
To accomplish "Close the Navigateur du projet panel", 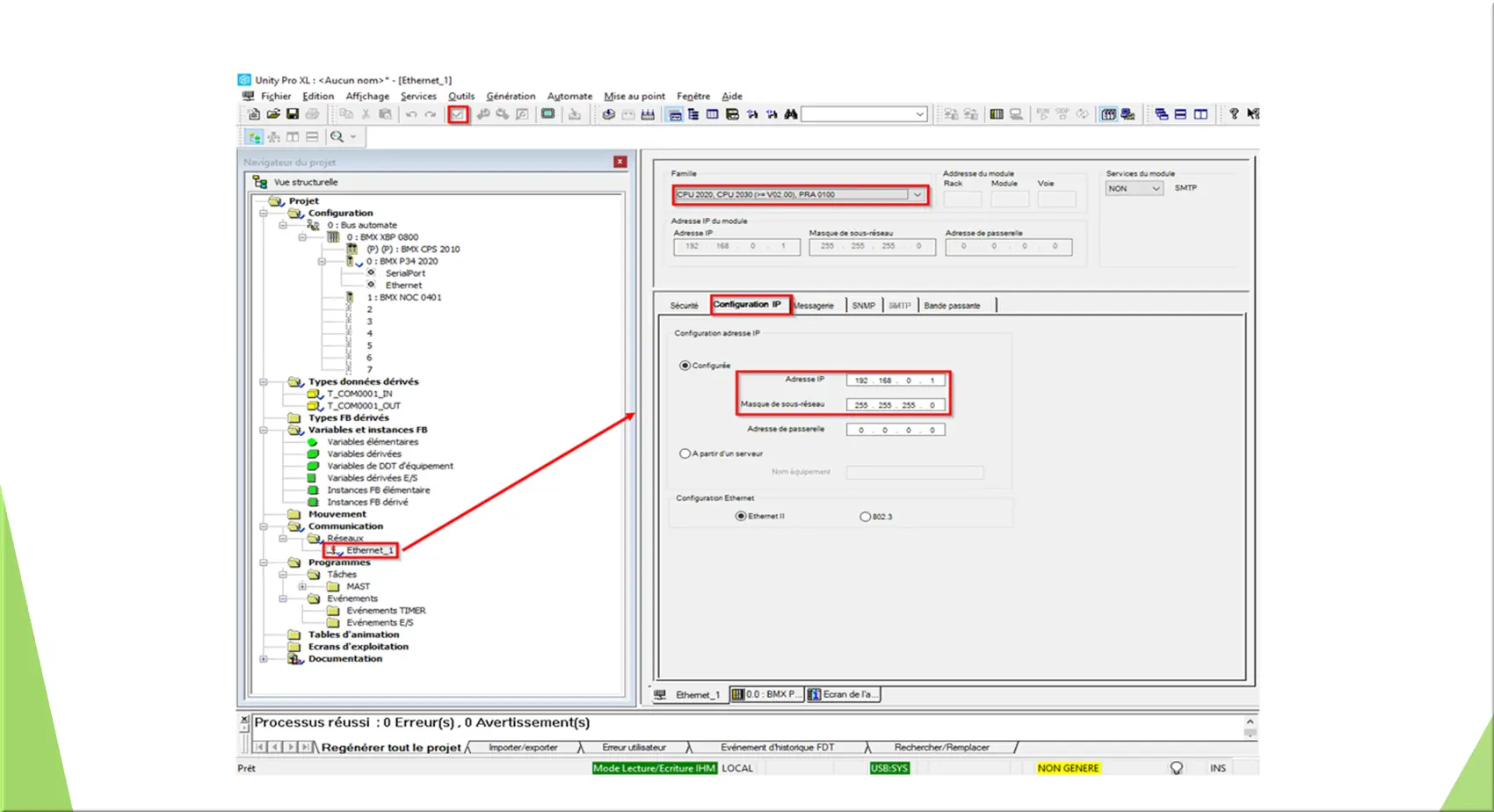I will [x=620, y=162].
